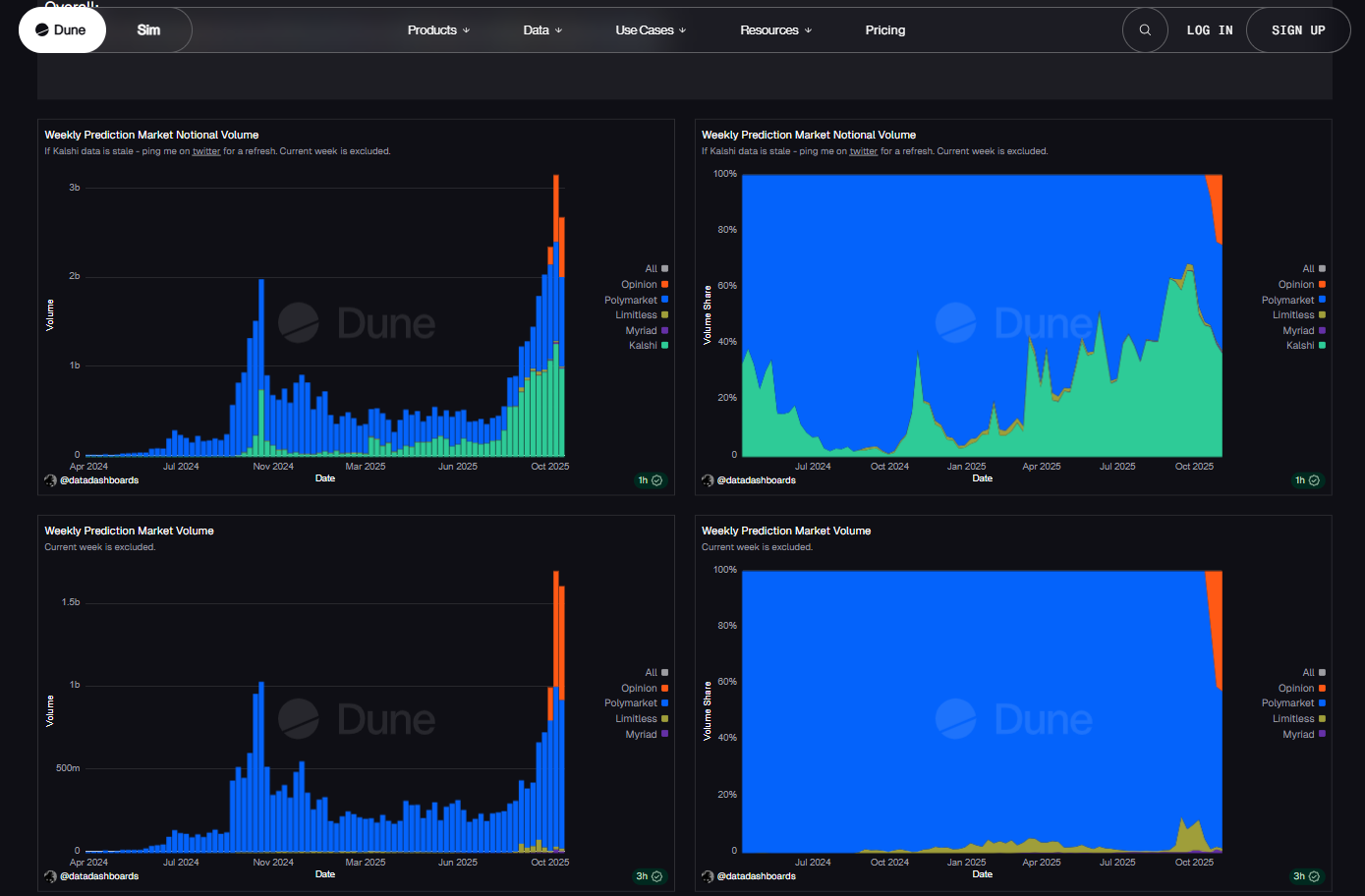Screen dimensions: 1365x896
Task: Click the LOG IN button
Action: pyautogui.click(x=1209, y=30)
